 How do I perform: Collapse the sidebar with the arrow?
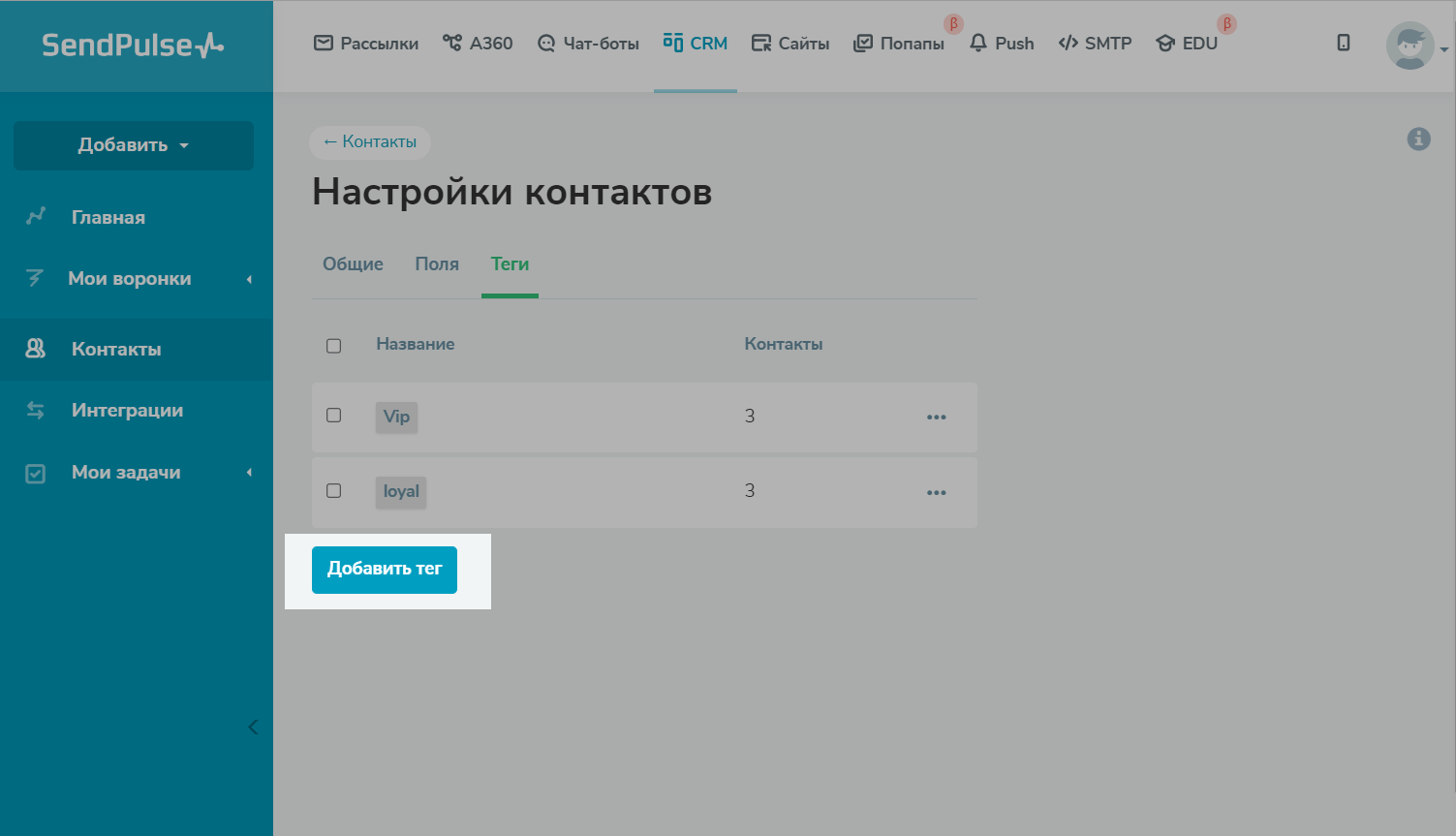click(x=253, y=727)
